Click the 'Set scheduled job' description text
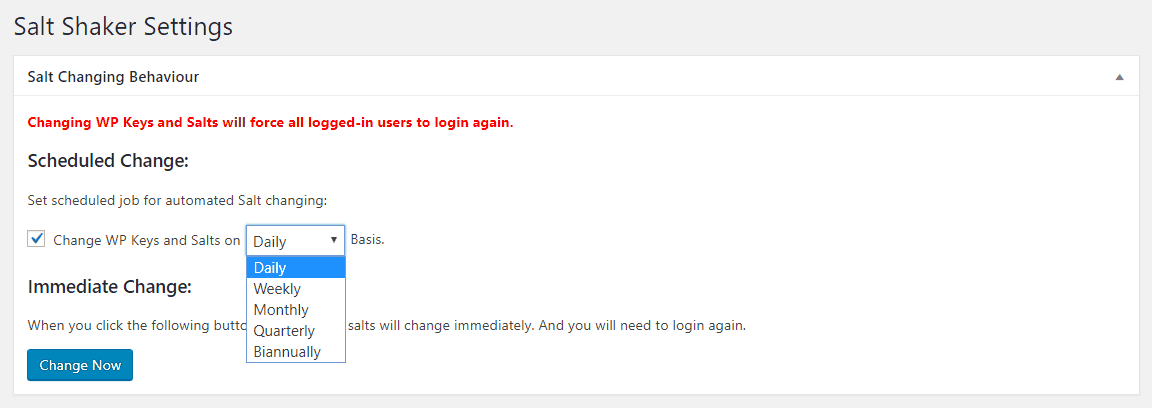This screenshot has height=408, width=1152. (177, 200)
